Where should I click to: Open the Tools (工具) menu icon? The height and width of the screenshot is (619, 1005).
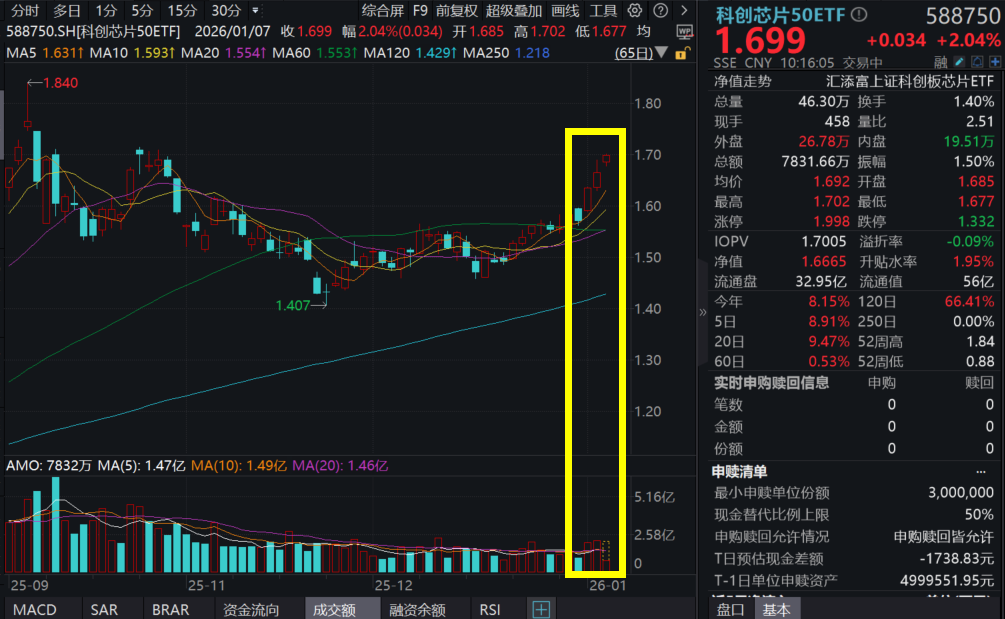[603, 10]
